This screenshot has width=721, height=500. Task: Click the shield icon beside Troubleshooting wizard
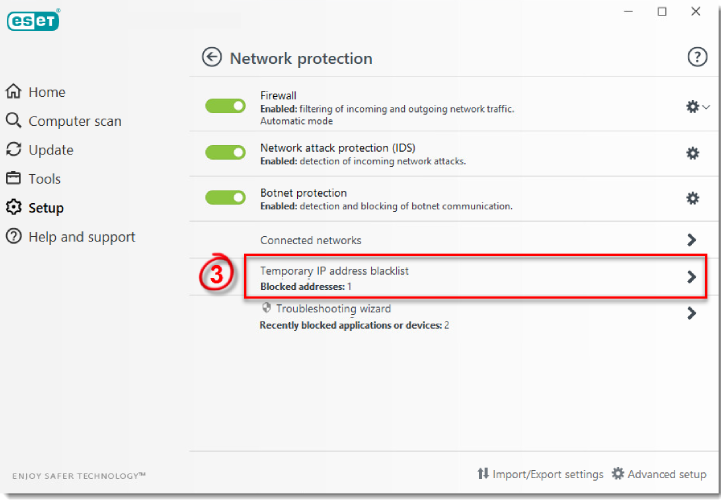tap(266, 307)
